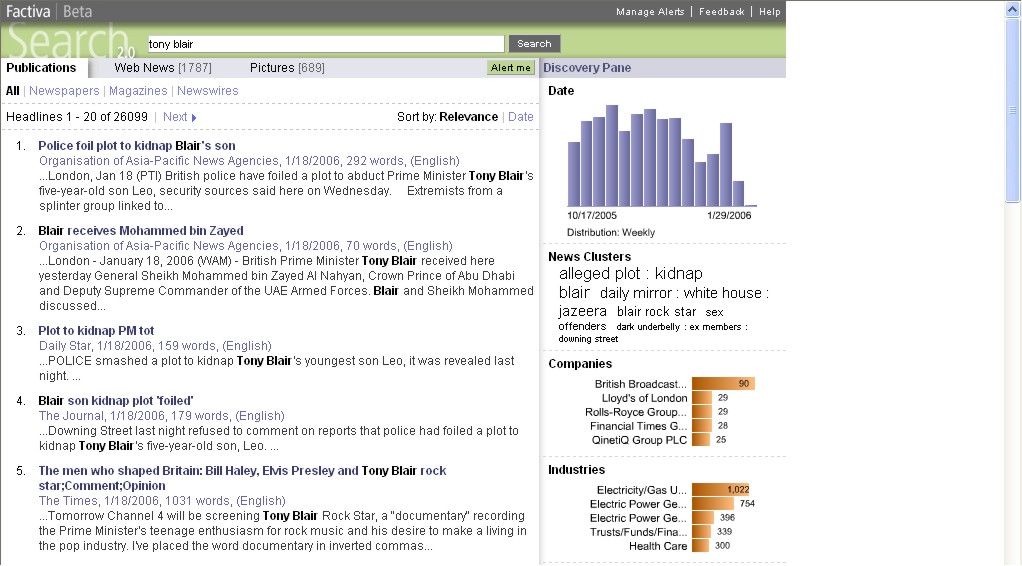Select the white house news cluster
1022x566 pixels.
pos(722,293)
